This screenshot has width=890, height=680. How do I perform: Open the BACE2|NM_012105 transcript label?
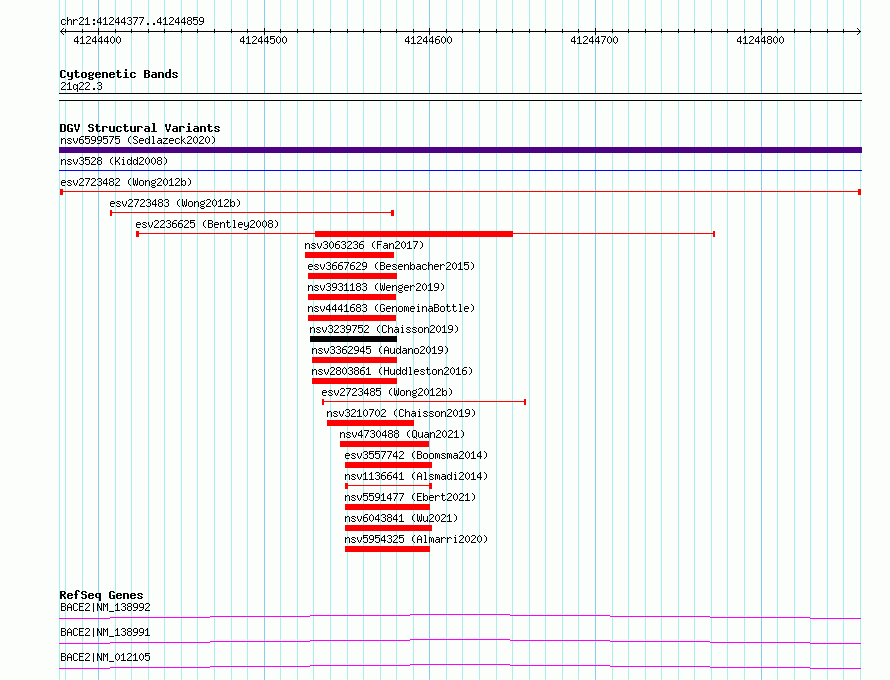(x=105, y=657)
